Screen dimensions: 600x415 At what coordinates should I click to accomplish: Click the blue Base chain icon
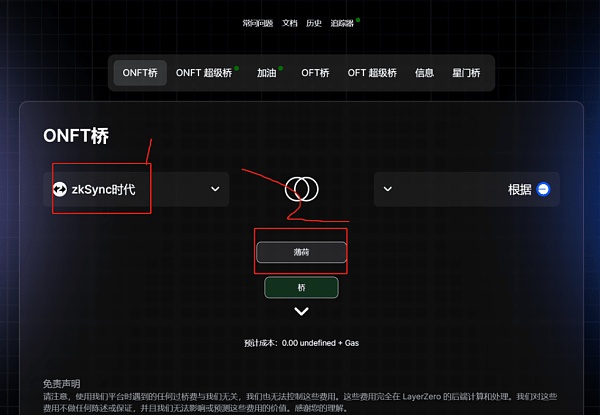click(x=543, y=189)
